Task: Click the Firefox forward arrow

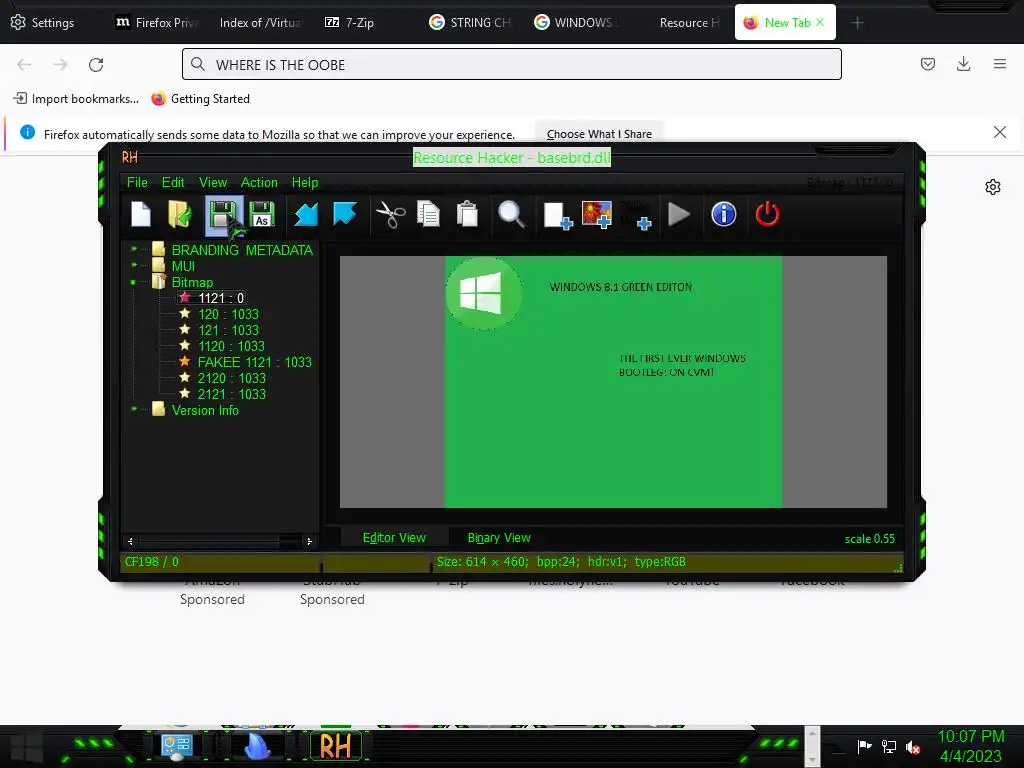Action: click(x=60, y=64)
